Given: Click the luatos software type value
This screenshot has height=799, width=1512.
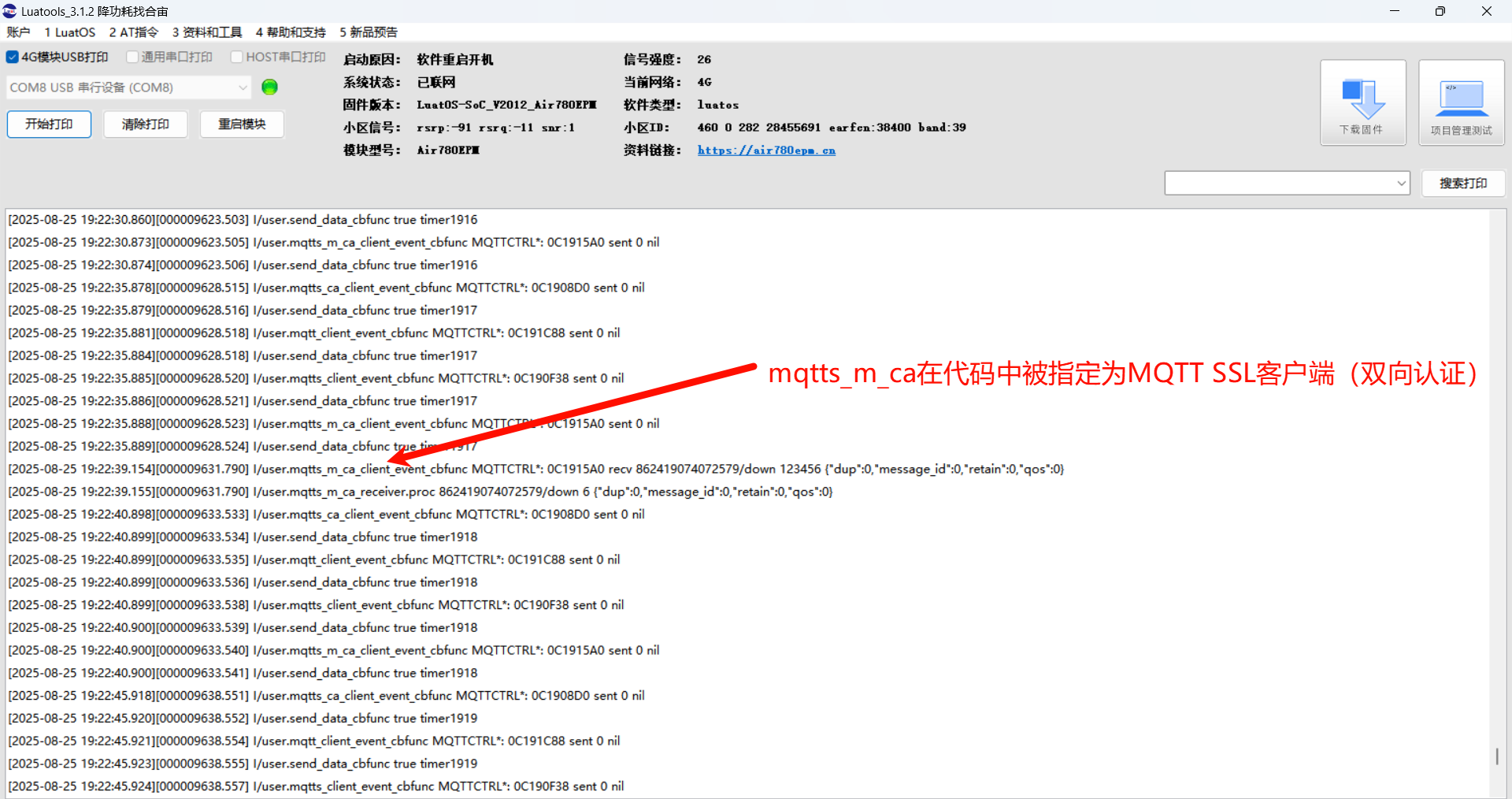Looking at the screenshot, I should tap(718, 105).
